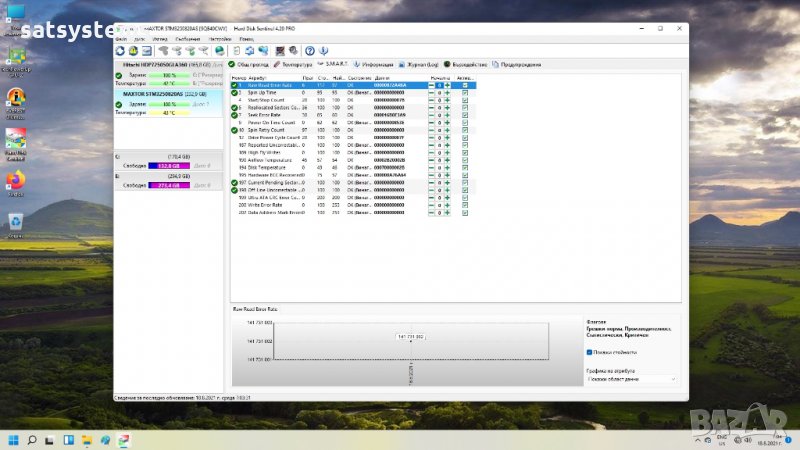
Task: Click the refresh disk info toolbar icon
Action: 120,50
